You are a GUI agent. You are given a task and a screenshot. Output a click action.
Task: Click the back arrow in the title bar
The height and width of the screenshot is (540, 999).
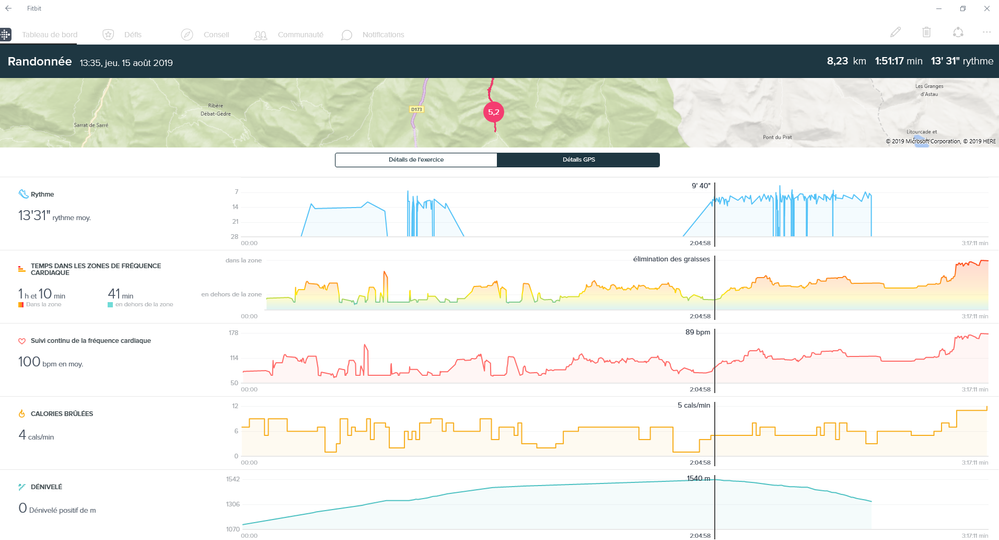[x=9, y=8]
